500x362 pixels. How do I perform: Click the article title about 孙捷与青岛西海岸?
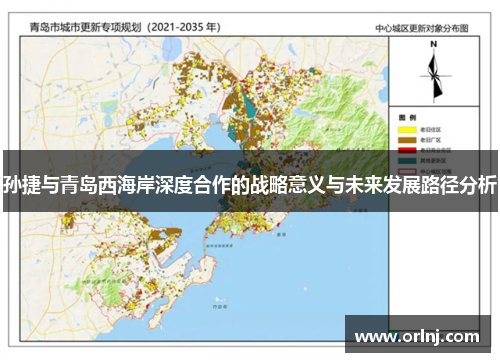tap(250, 185)
